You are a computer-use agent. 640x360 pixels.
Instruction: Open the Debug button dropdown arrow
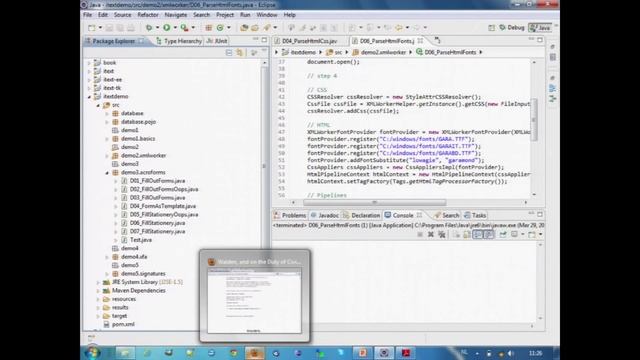pos(157,28)
